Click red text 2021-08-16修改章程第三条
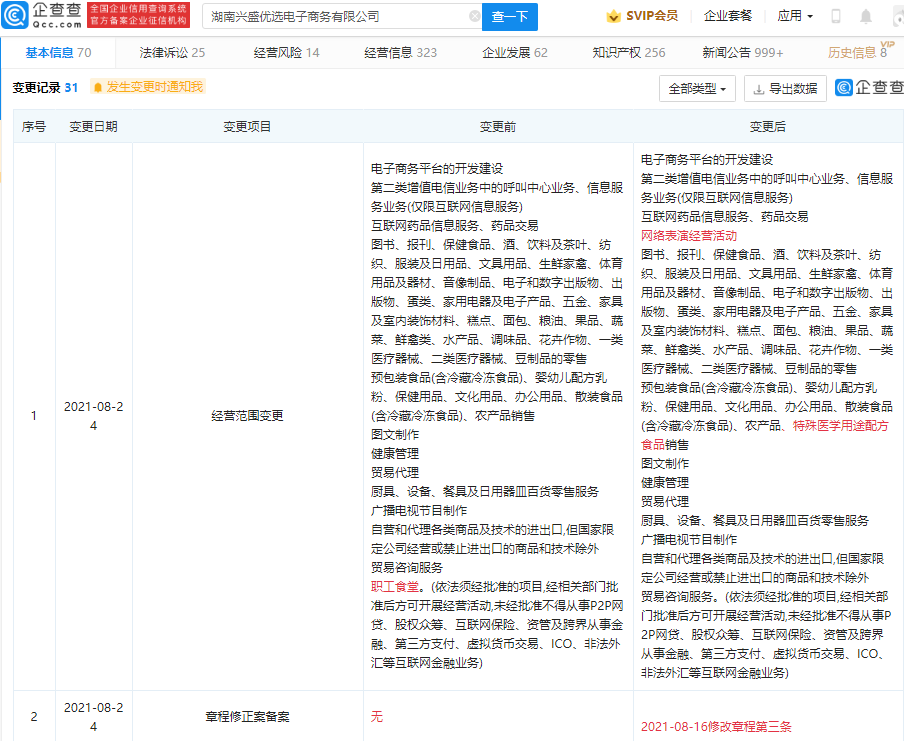 point(716,727)
